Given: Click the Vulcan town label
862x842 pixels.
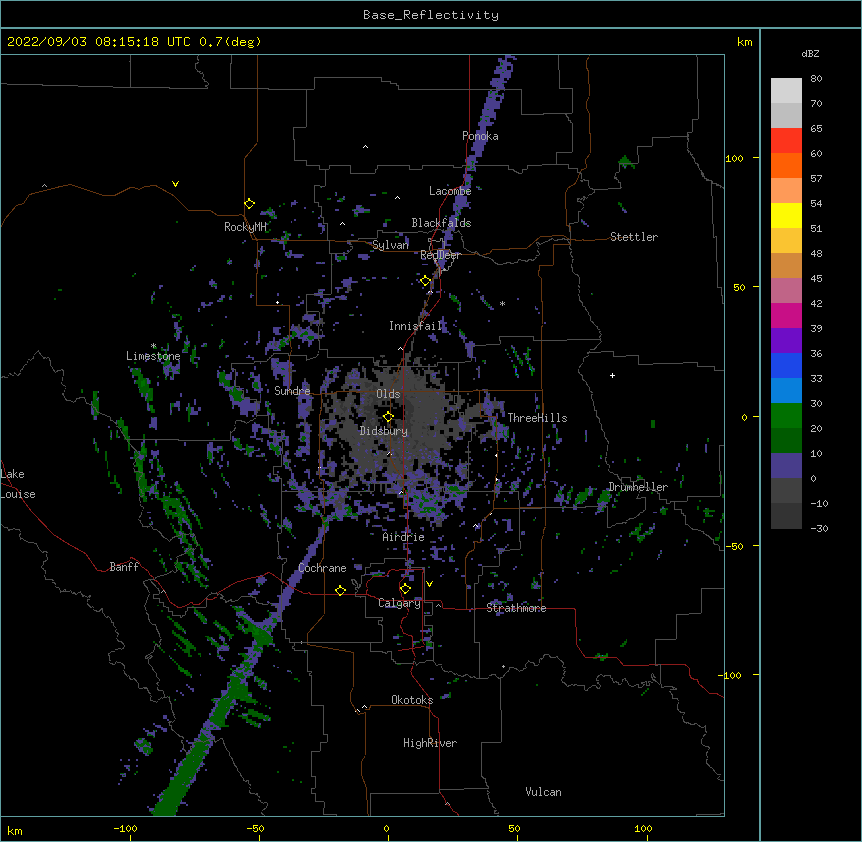Looking at the screenshot, I should coord(543,792).
